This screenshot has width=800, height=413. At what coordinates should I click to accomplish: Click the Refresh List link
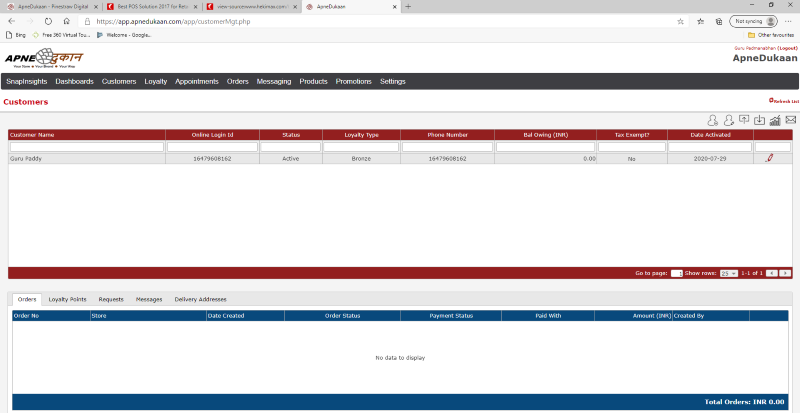click(784, 101)
